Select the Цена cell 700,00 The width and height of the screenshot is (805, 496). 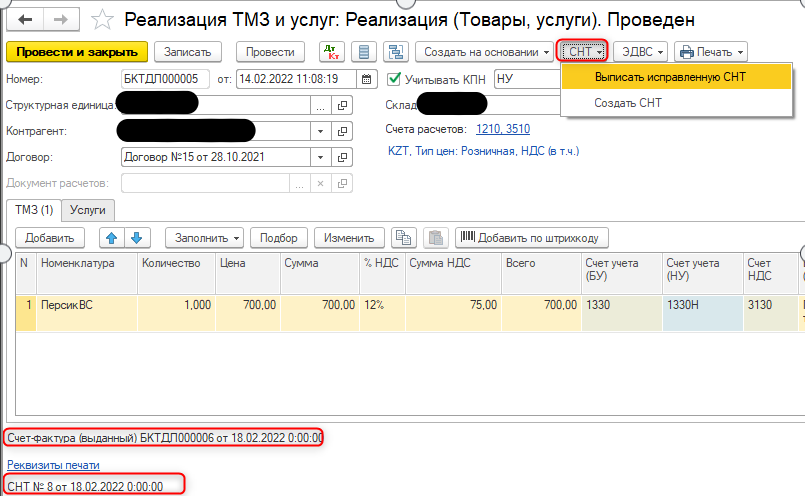(248, 312)
